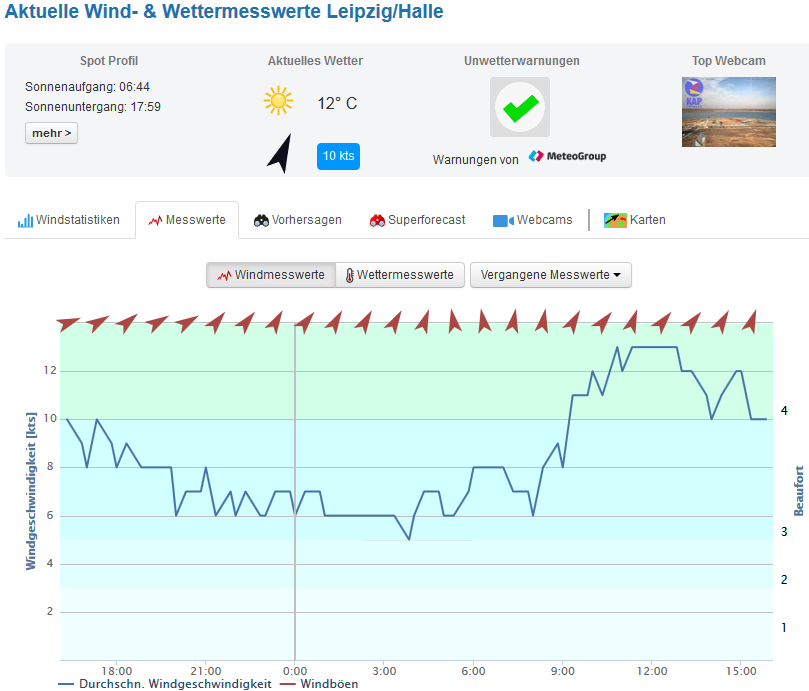
Task: Click the sunny weather icon
Action: click(279, 101)
